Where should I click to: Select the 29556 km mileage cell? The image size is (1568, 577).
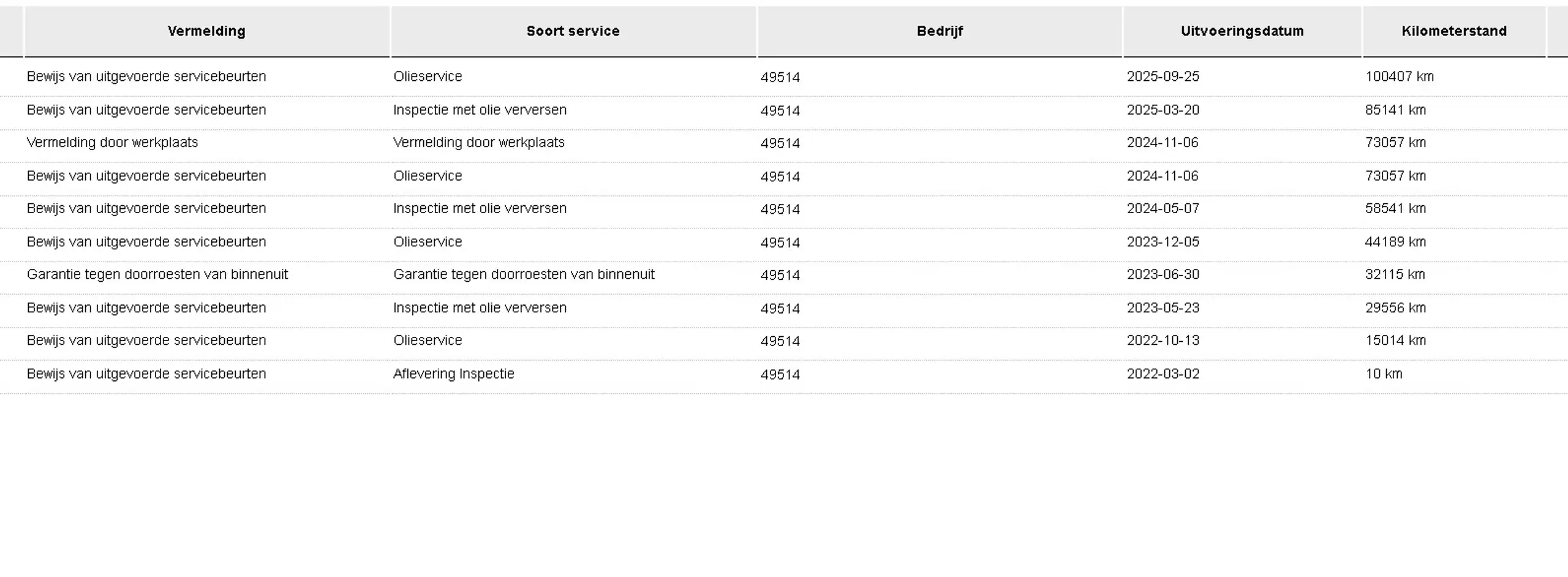(1395, 308)
